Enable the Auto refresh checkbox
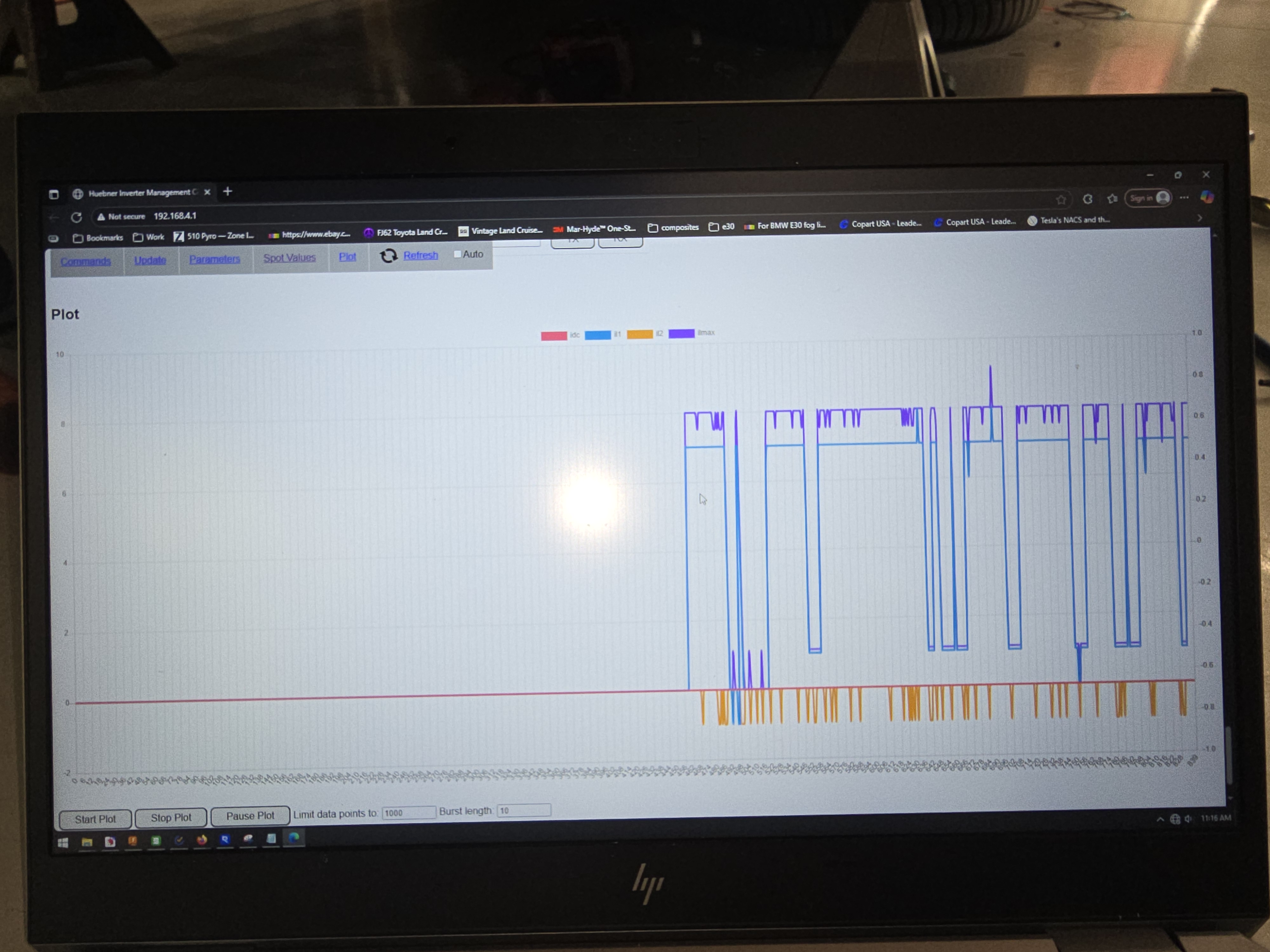The image size is (1270, 952). click(x=458, y=254)
